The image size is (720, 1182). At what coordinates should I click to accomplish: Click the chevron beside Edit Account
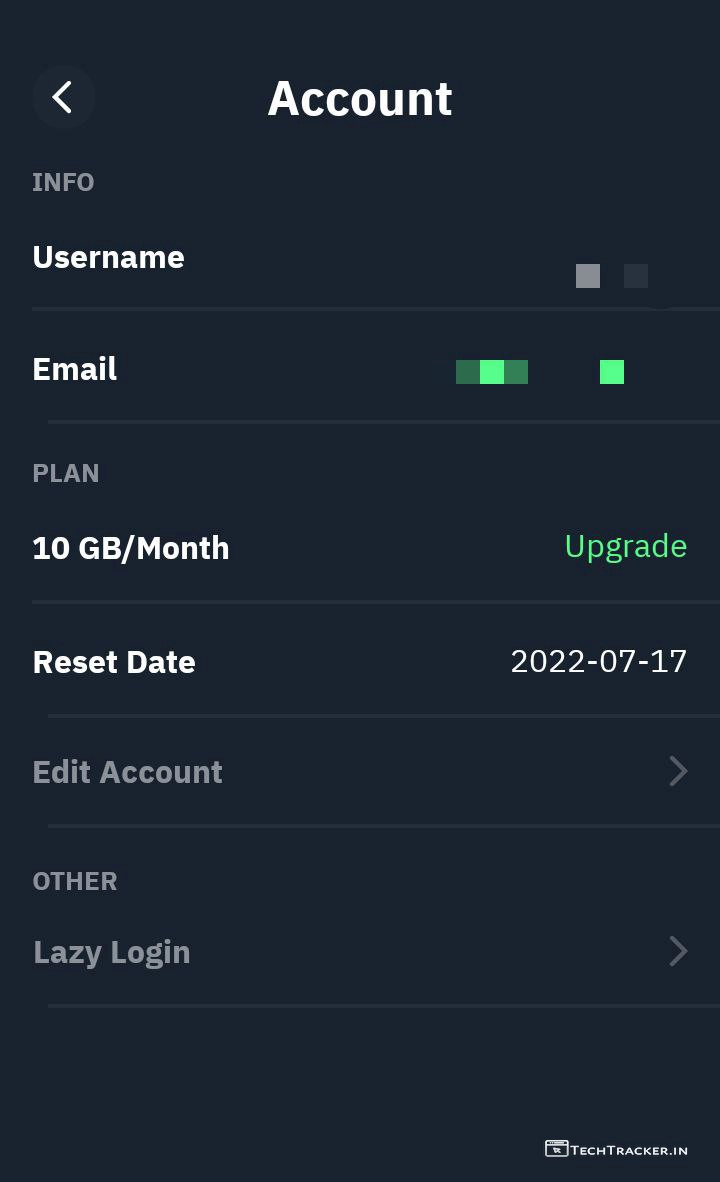pos(678,771)
